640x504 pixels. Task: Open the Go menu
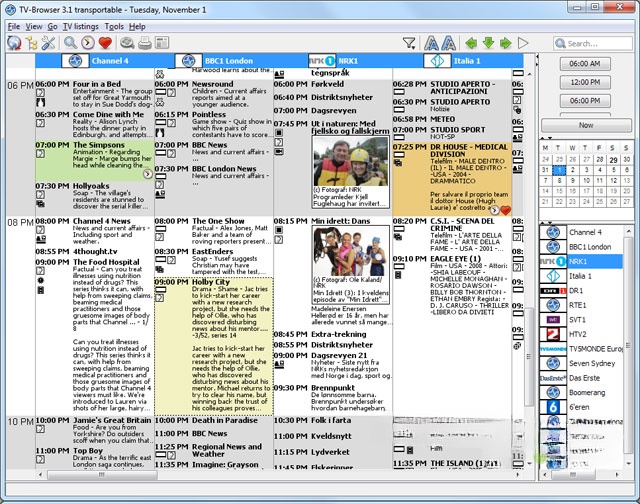coord(52,27)
